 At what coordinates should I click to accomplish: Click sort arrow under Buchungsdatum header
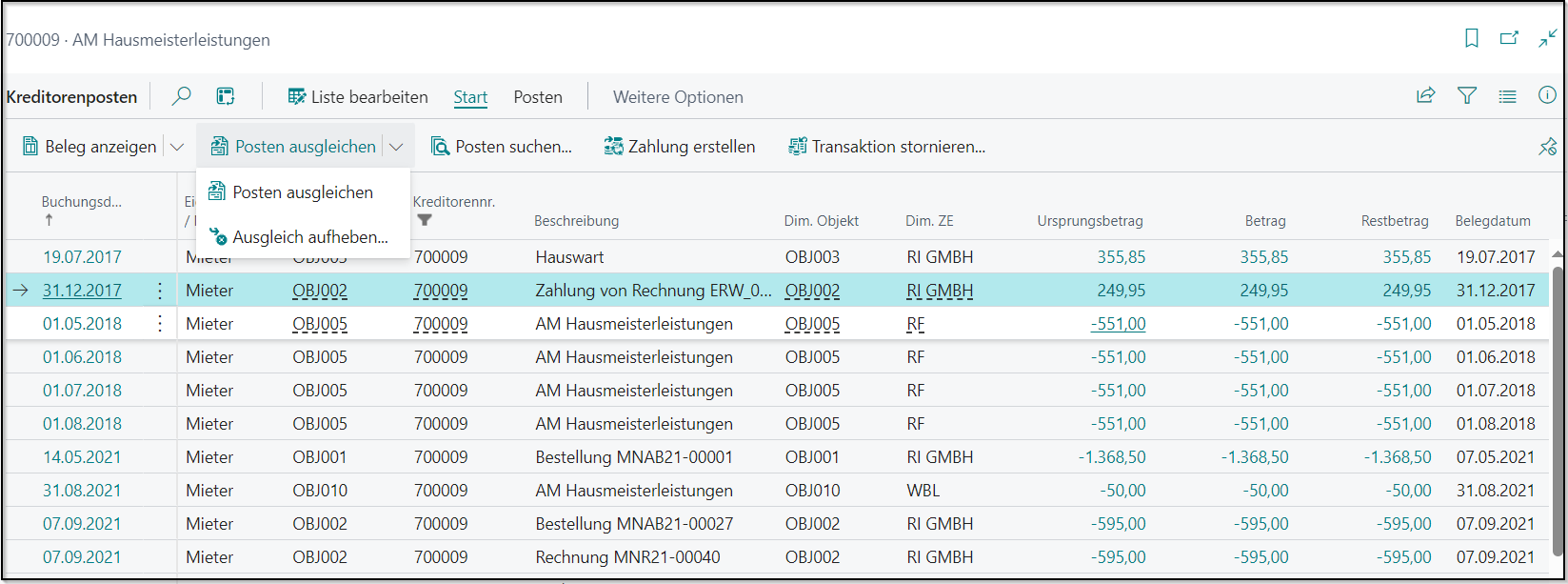50,220
